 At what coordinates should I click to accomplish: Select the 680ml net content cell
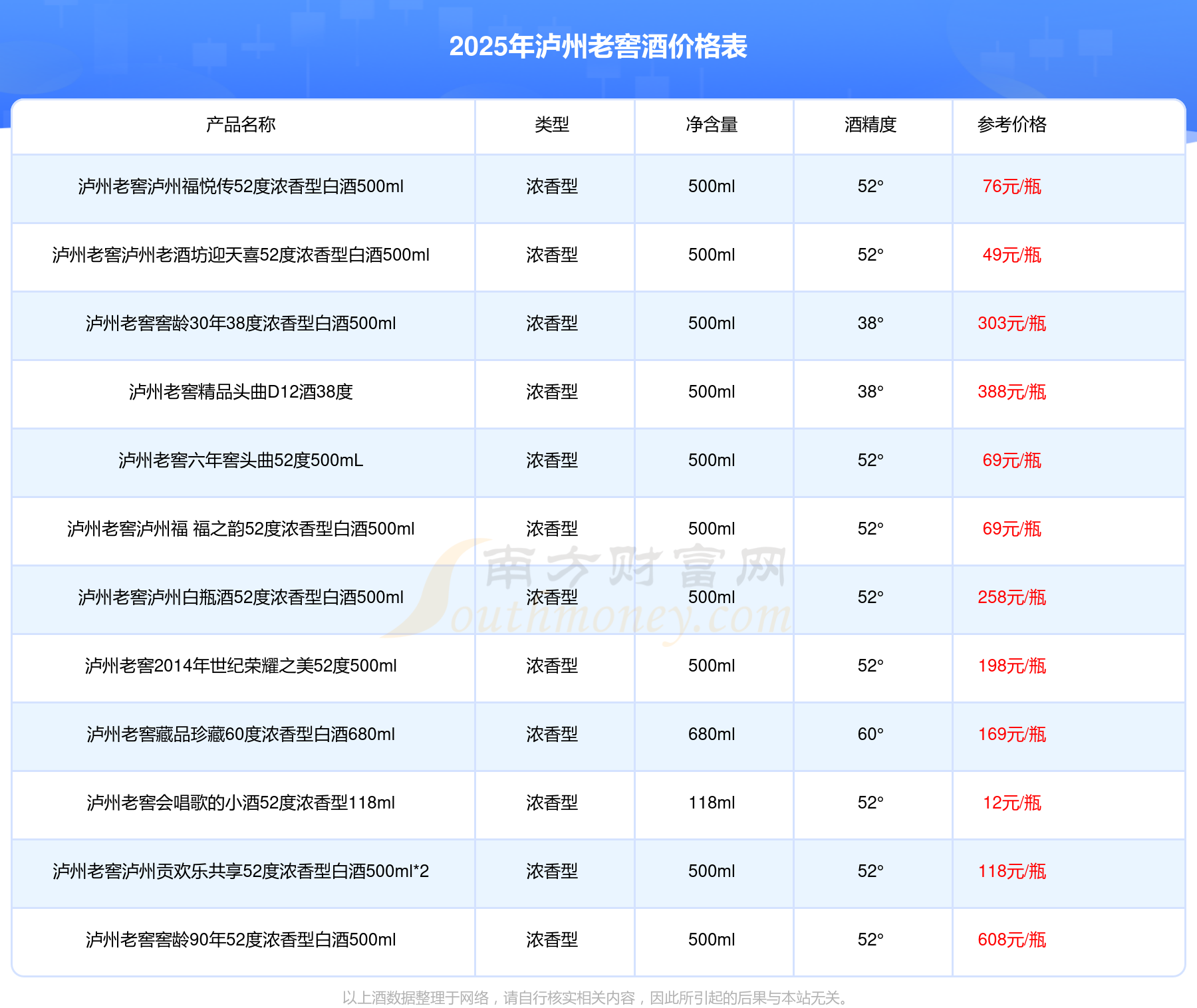click(712, 735)
